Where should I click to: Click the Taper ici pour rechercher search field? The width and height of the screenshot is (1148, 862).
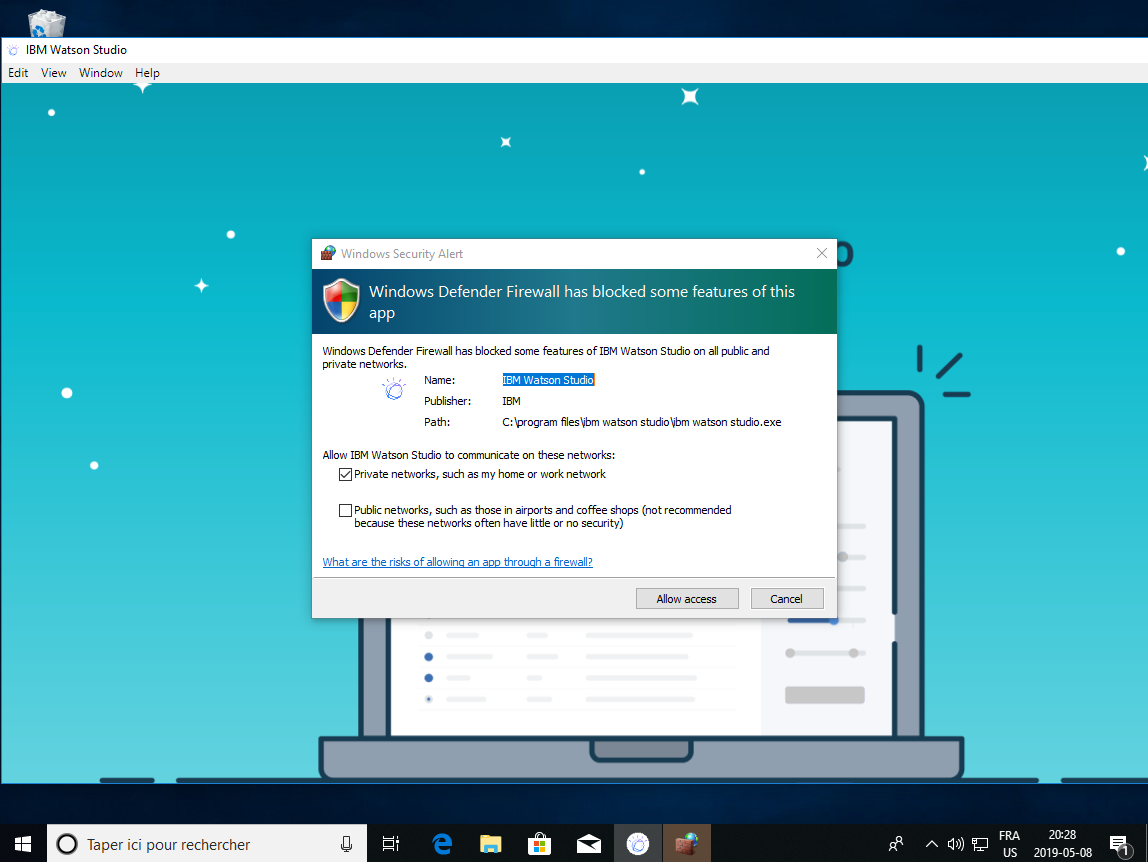coord(200,844)
